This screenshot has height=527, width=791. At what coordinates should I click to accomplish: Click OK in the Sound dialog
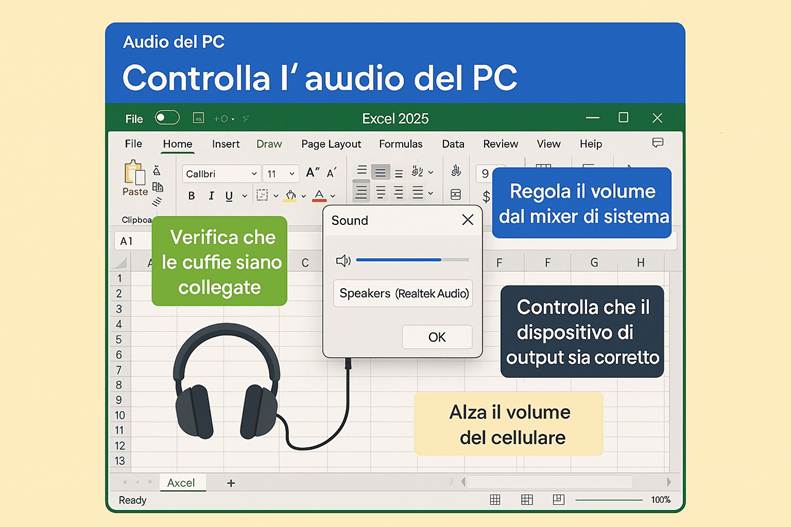437,337
